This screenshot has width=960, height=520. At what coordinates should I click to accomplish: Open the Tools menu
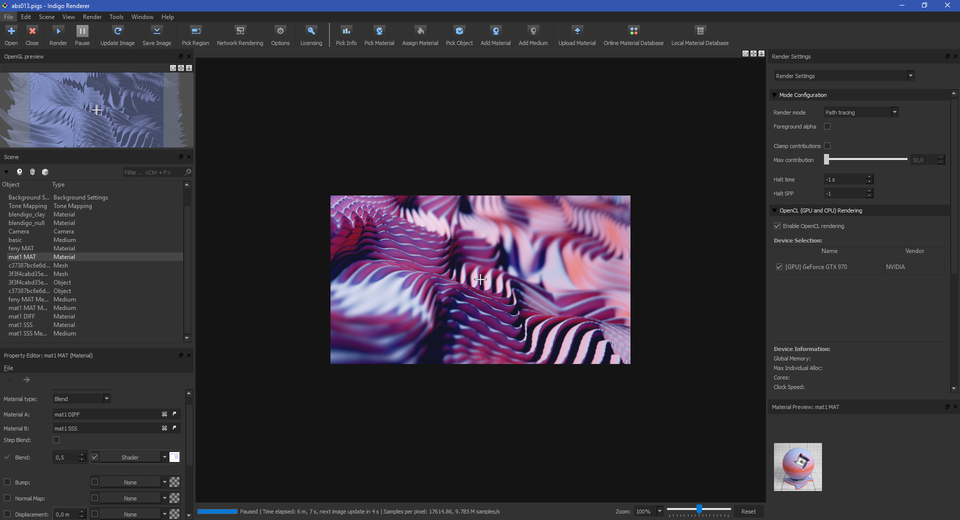(117, 17)
